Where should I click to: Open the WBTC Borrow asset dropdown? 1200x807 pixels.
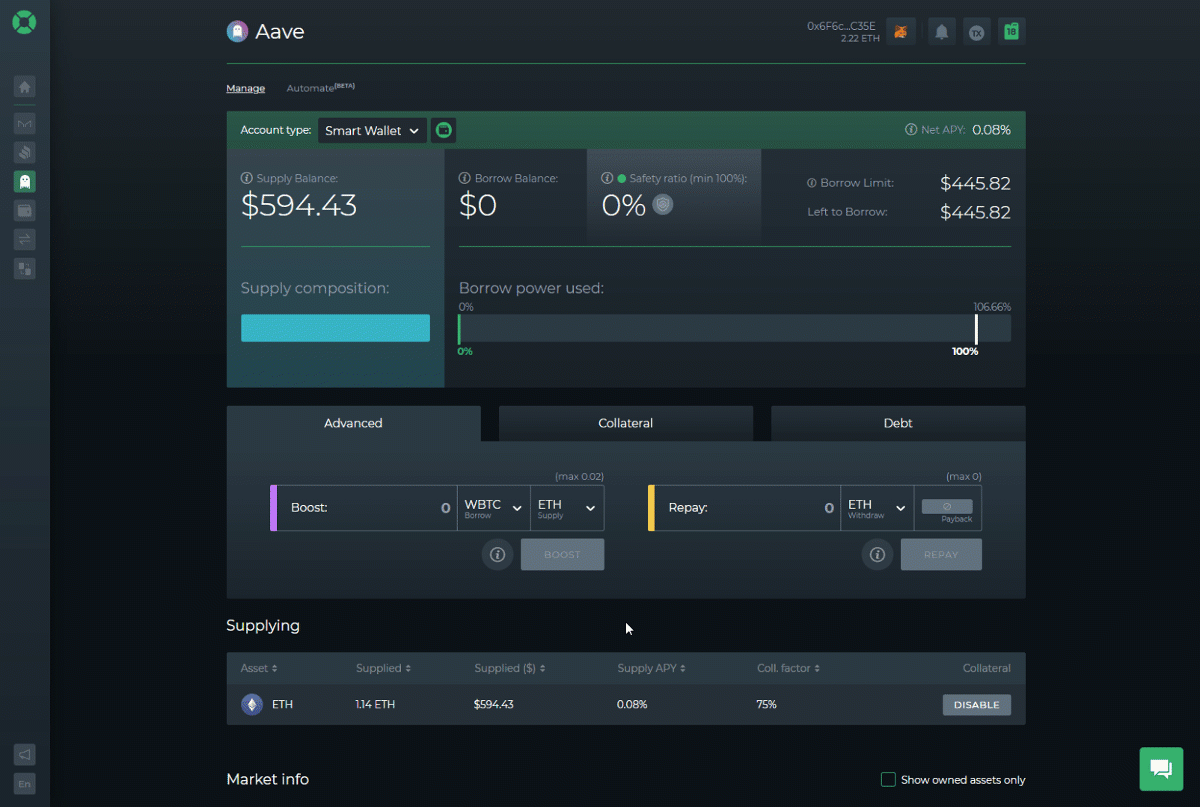[x=494, y=508]
